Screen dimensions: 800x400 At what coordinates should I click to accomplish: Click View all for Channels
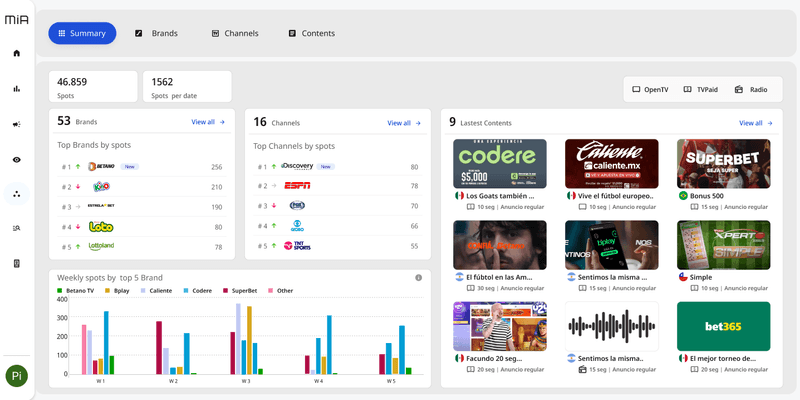[404, 123]
